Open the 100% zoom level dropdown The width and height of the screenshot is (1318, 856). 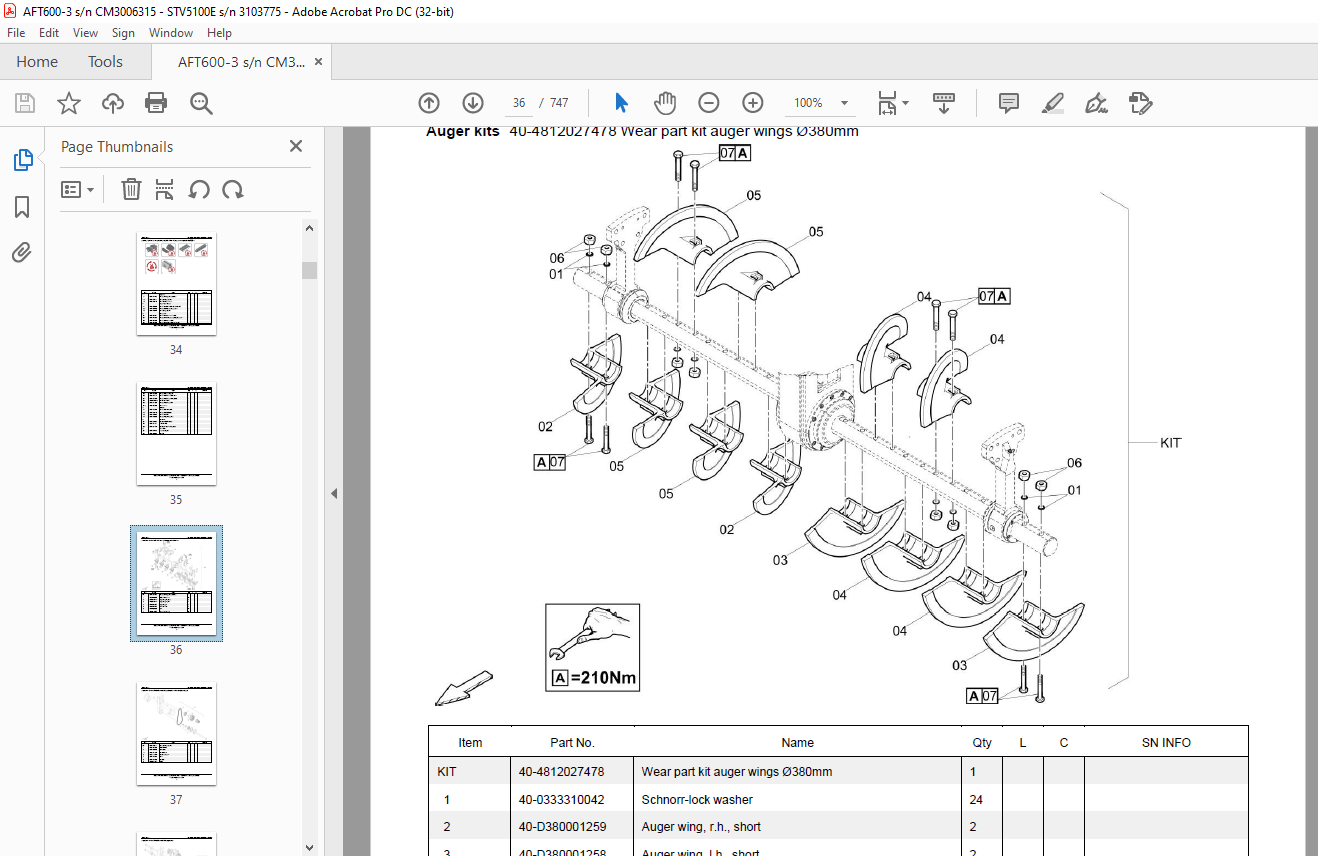tap(844, 103)
